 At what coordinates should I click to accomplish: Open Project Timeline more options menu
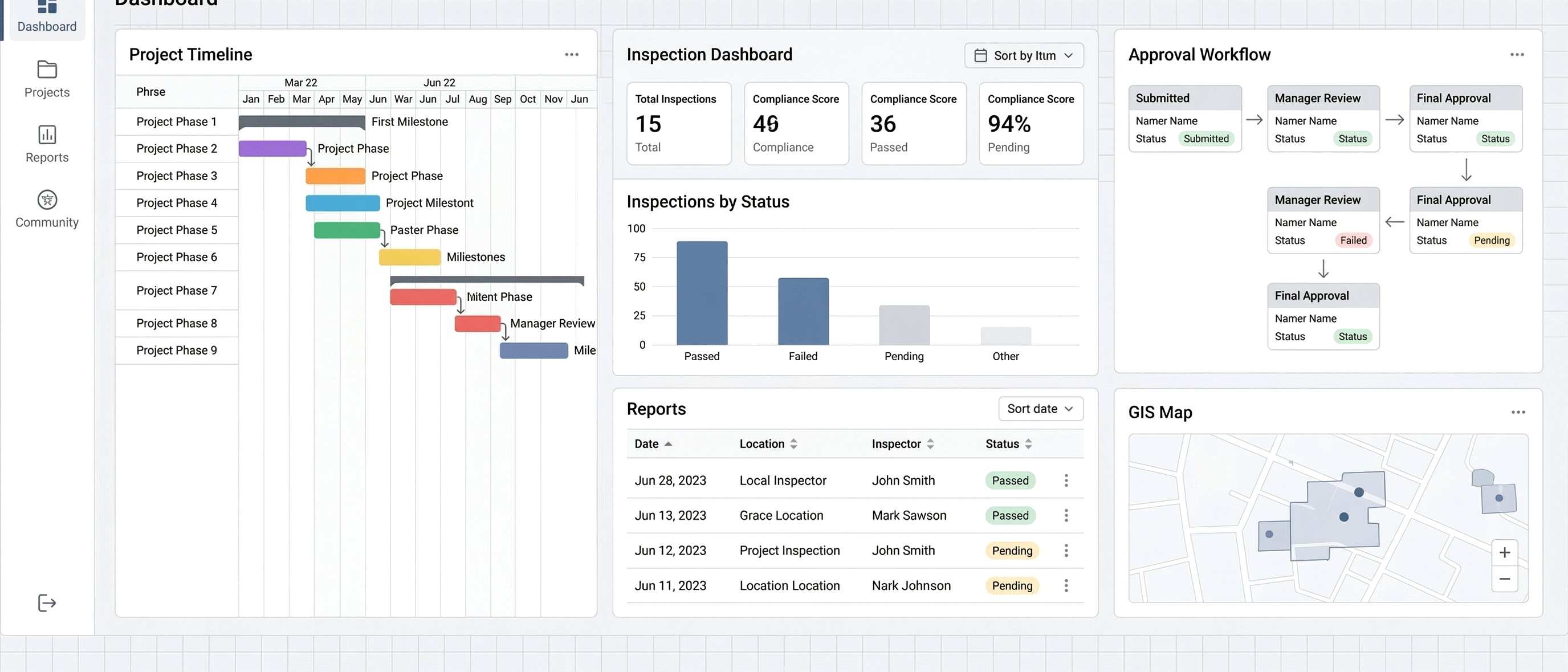571,55
